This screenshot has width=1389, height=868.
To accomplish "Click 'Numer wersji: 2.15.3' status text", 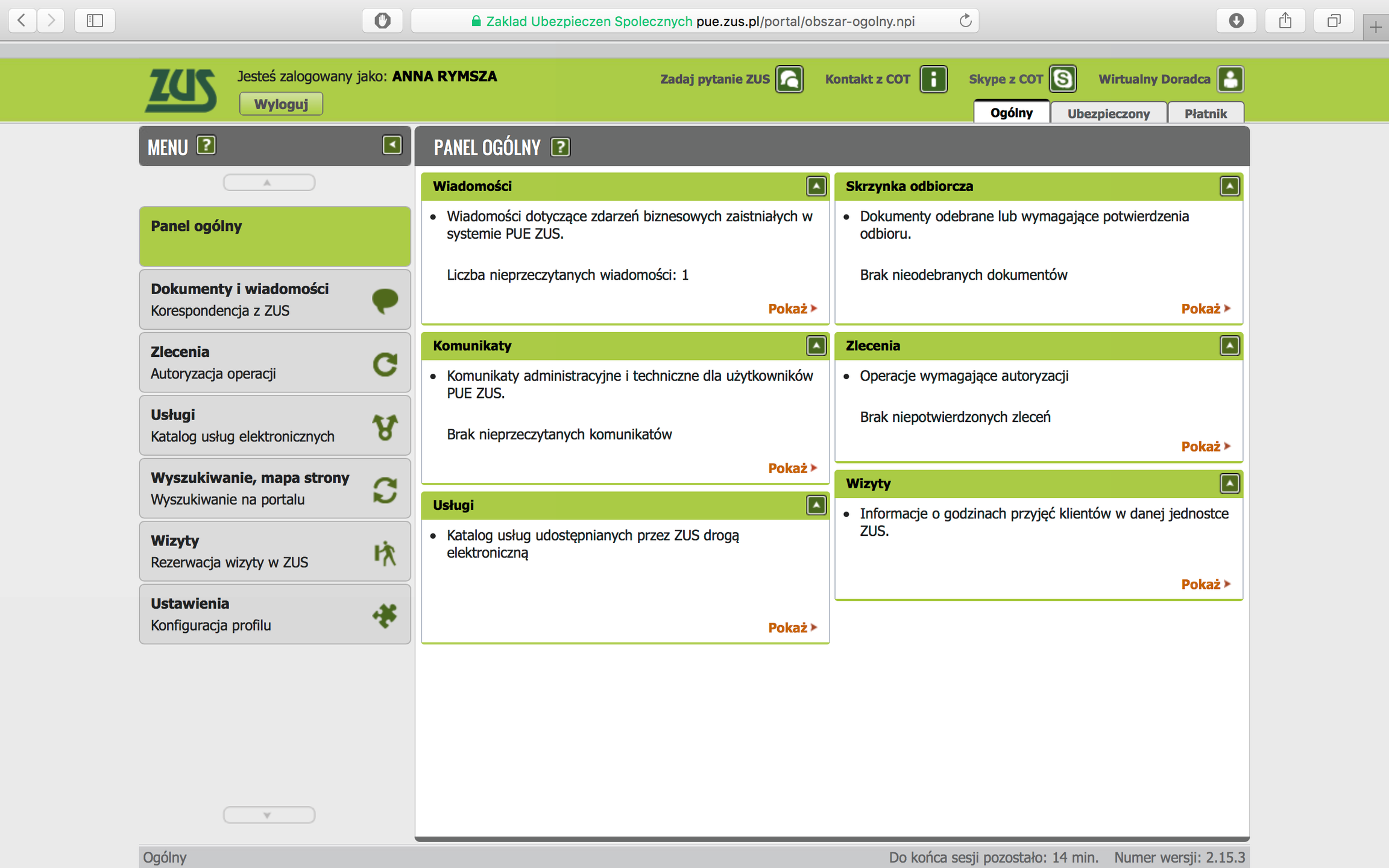I will [1179, 857].
